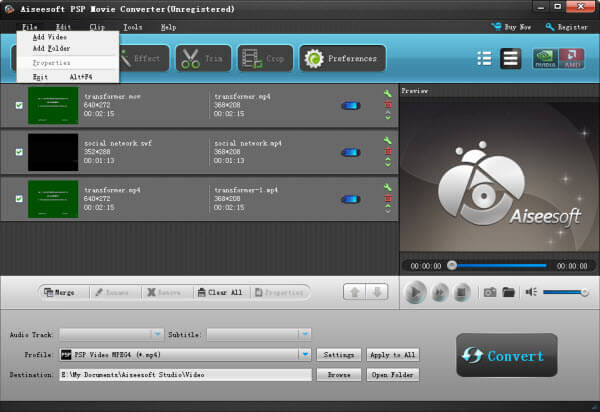Click wrench settings icon for transformer.mov
The image size is (600, 412).
pyautogui.click(x=388, y=94)
